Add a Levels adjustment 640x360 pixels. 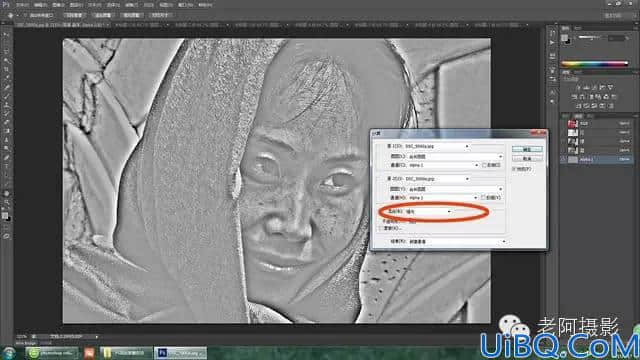(x=586, y=87)
